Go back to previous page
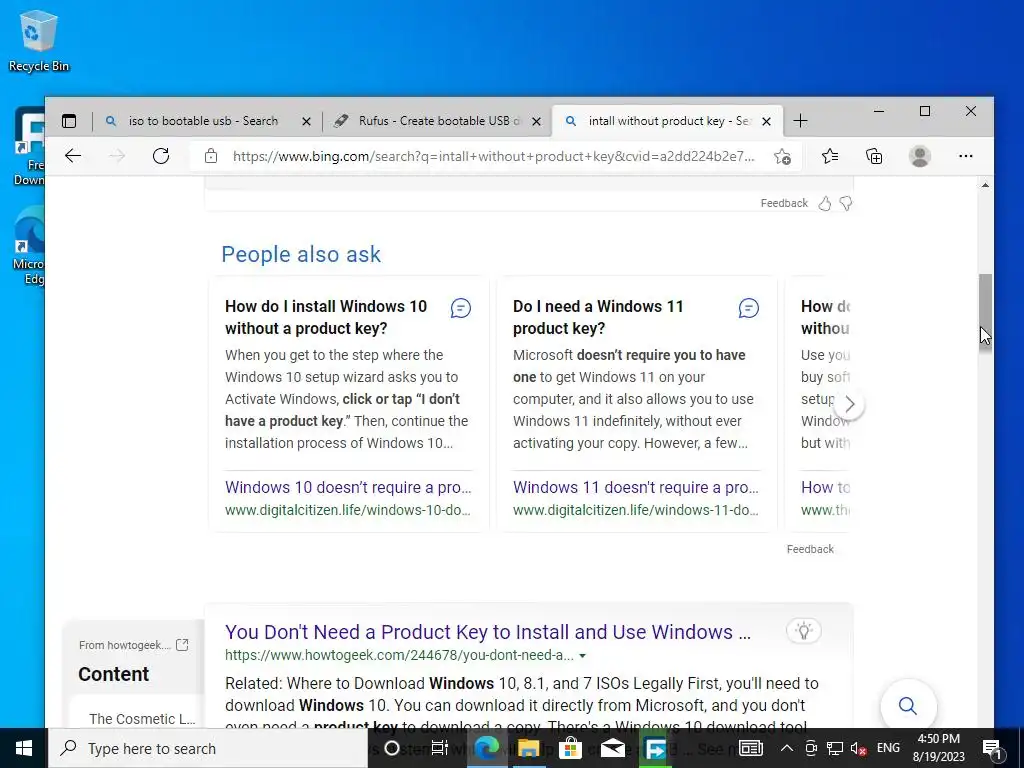 pos(73,156)
